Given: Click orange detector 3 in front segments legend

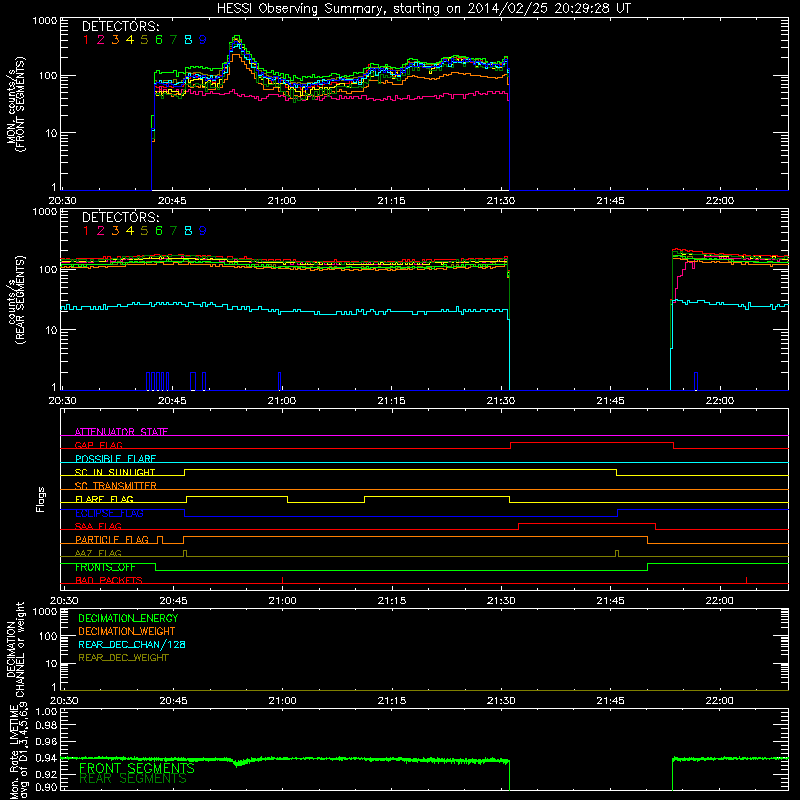Looking at the screenshot, I should point(115,40).
